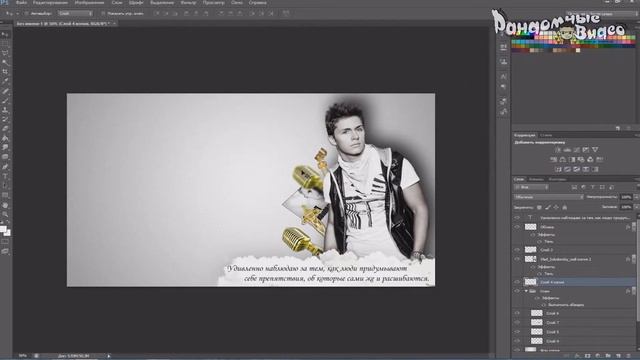Delete layer with the trash icon
The image size is (640, 360).
(x=629, y=356)
